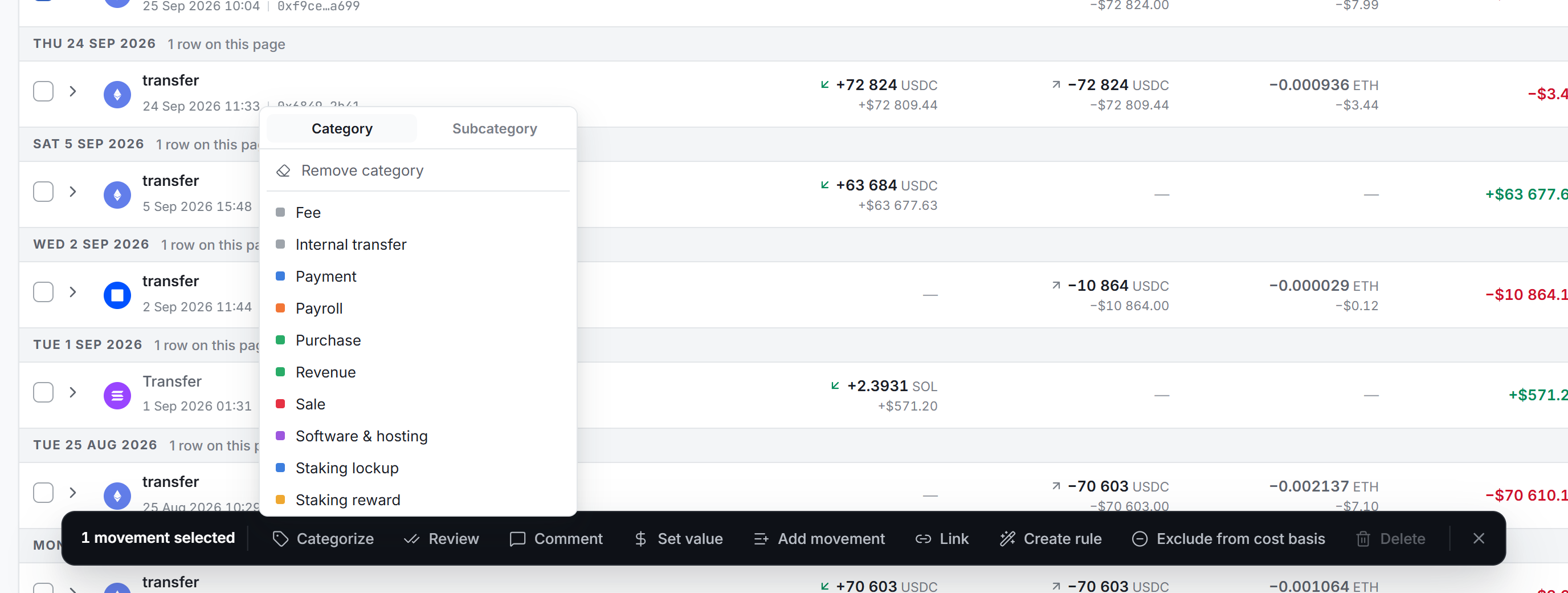The height and width of the screenshot is (593, 1568).
Task: Dismiss the selection bar with X
Action: pos(1479,538)
